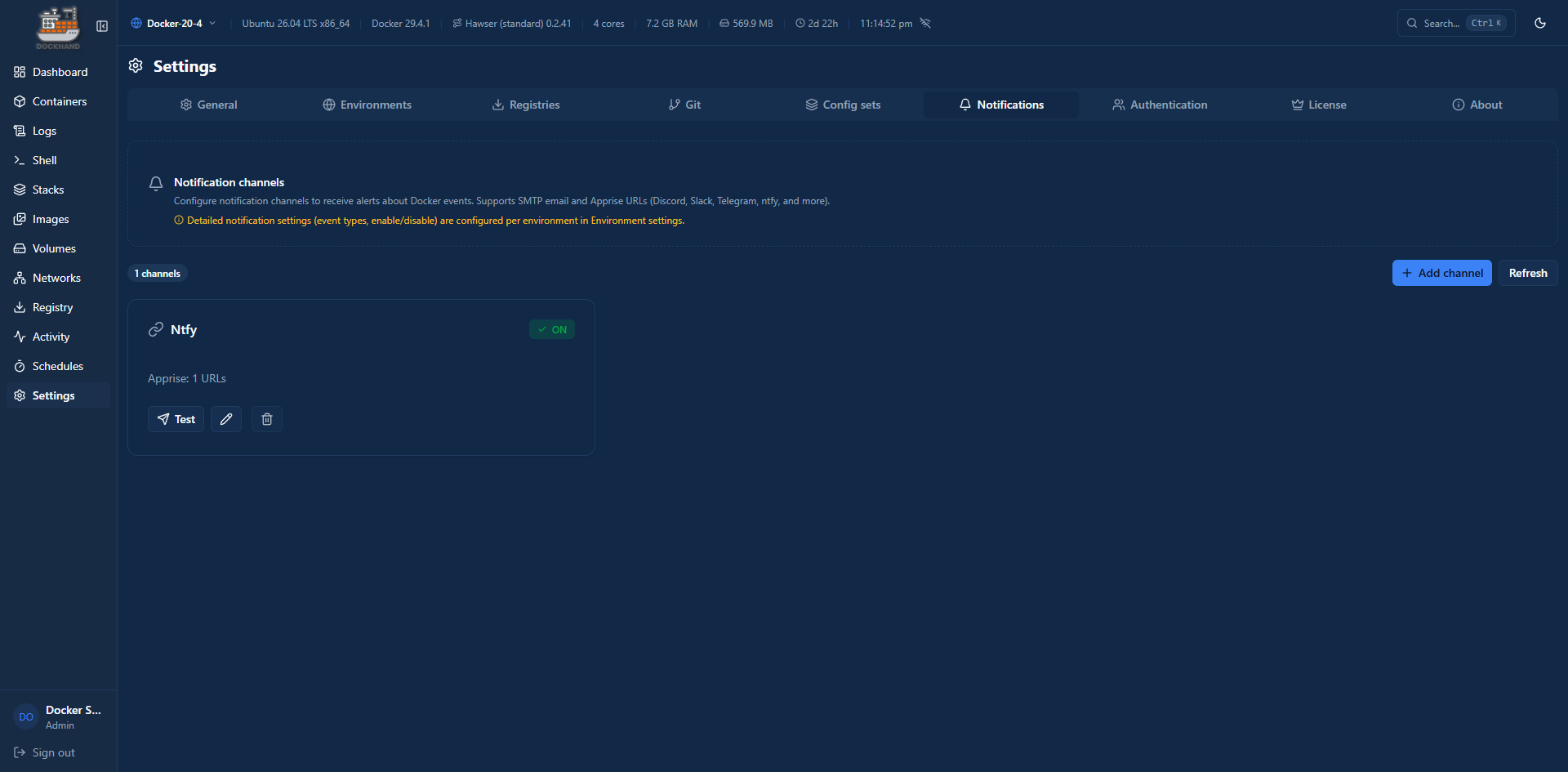1568x772 pixels.
Task: Go to Containers in the sidebar
Action: coord(58,101)
